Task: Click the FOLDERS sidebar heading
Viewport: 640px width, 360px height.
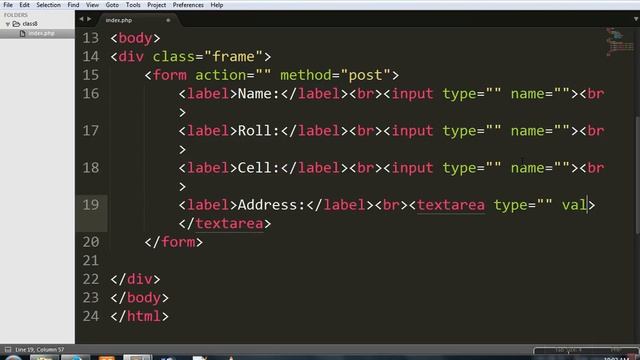Action: [x=16, y=15]
